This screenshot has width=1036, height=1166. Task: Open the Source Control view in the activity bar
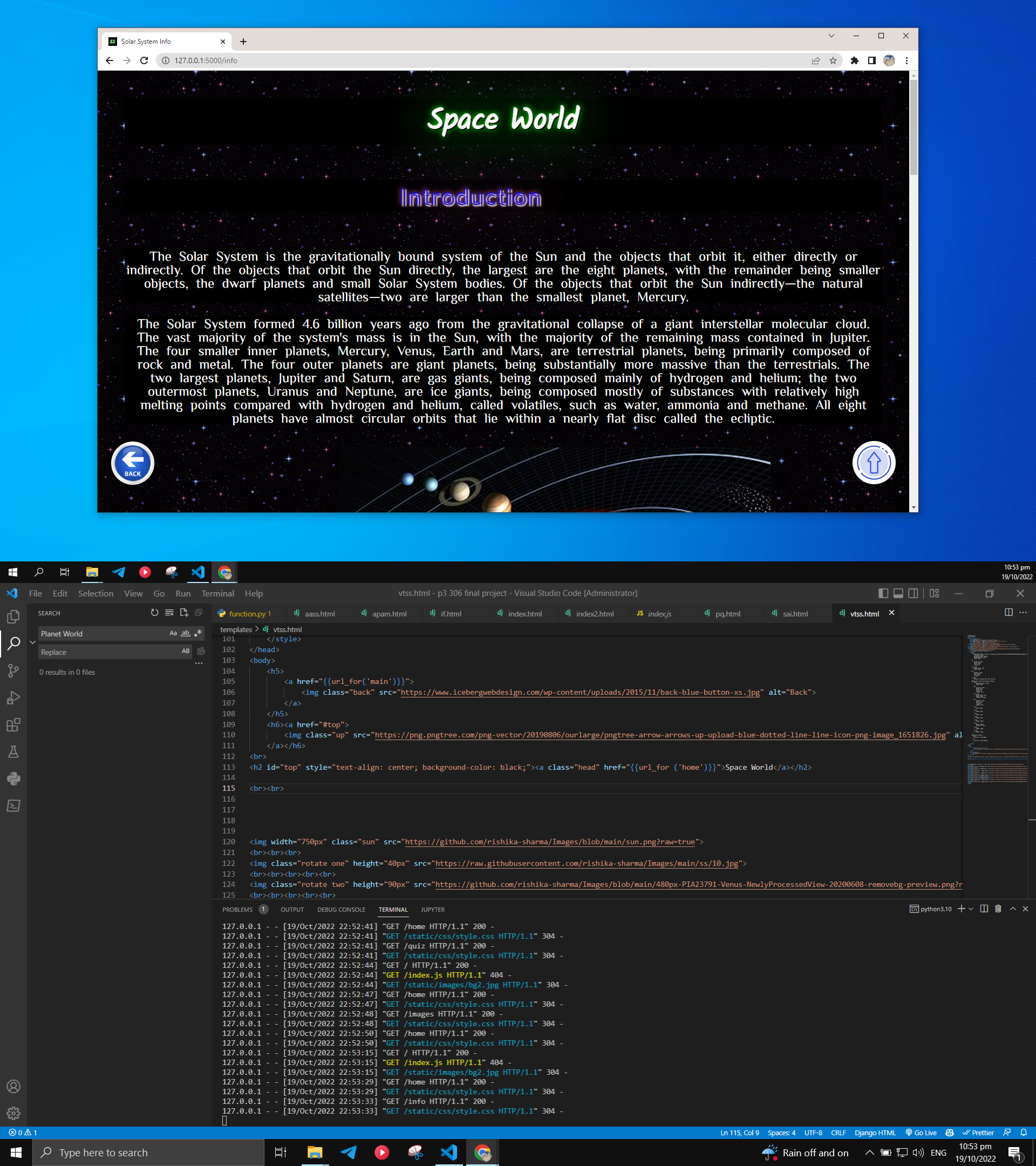pyautogui.click(x=13, y=671)
